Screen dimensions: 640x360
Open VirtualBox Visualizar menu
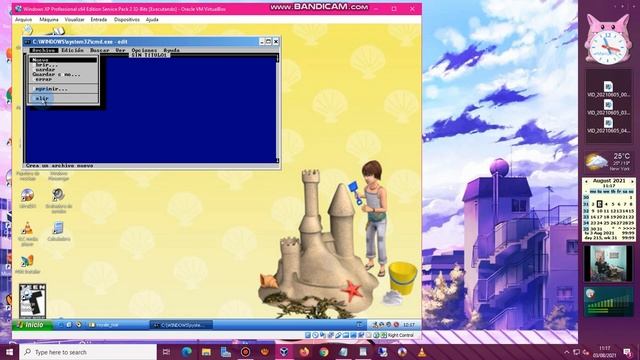coord(74,20)
